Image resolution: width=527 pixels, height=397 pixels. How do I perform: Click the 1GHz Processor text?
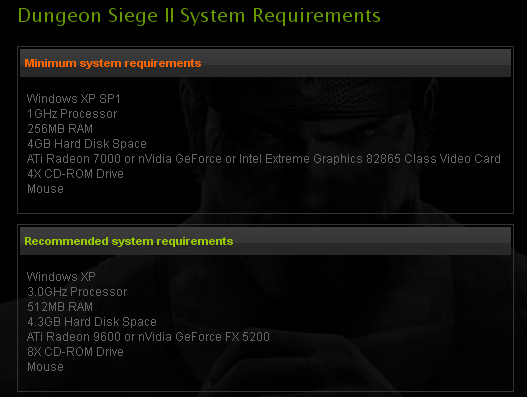pyautogui.click(x=72, y=114)
